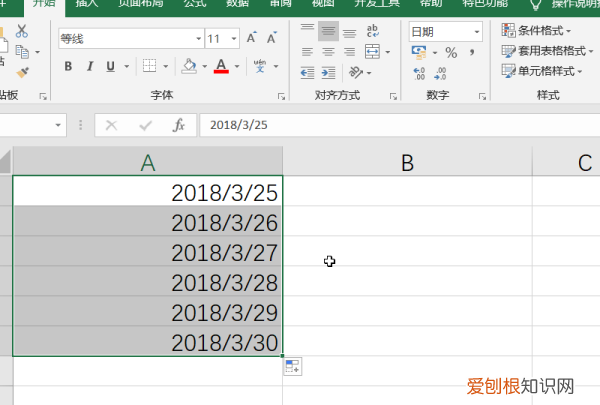Open 套用表格格式 table format menu
This screenshot has width=600, height=405.
[x=548, y=51]
